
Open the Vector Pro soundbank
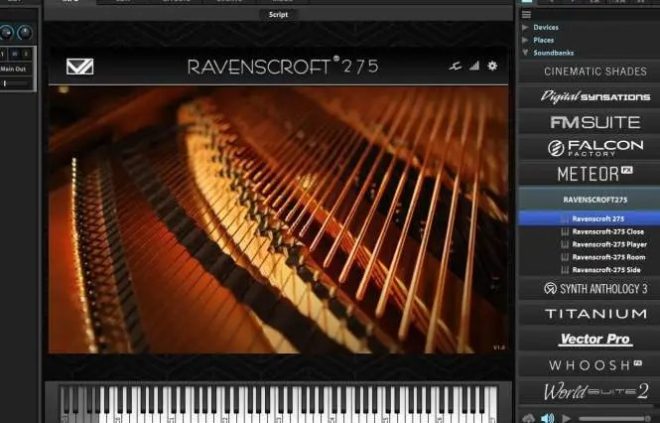589,339
